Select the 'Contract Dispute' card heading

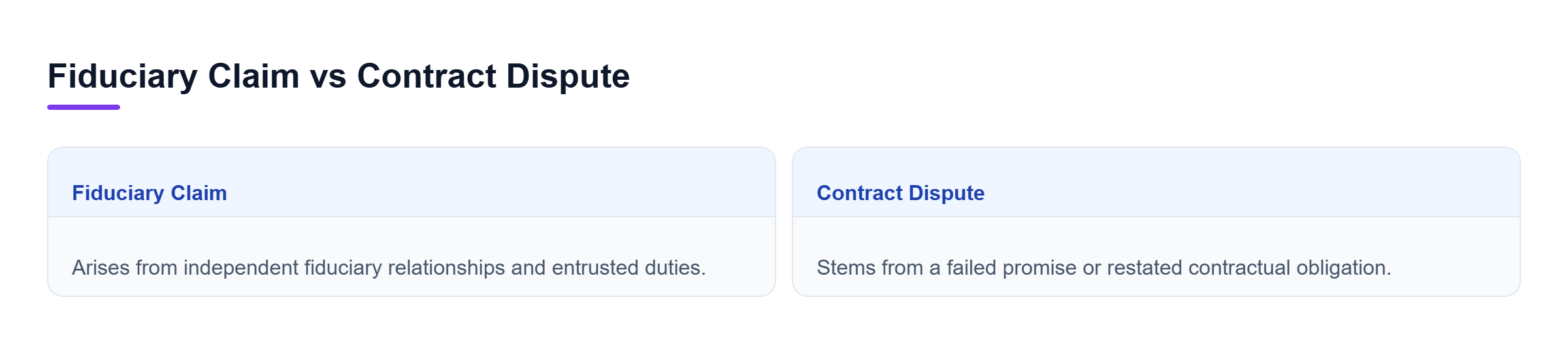pos(900,193)
